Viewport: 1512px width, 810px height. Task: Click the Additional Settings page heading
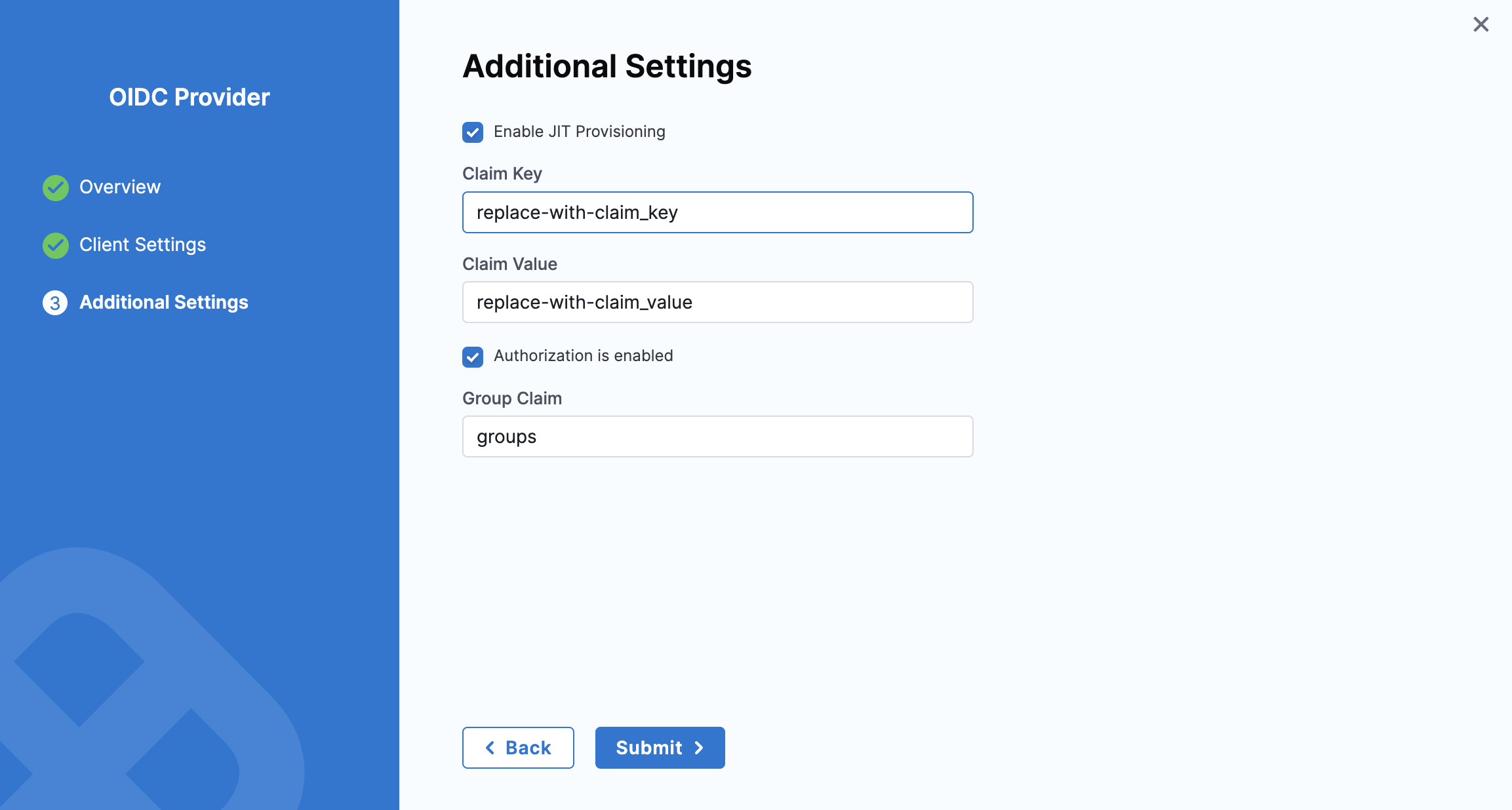point(607,66)
